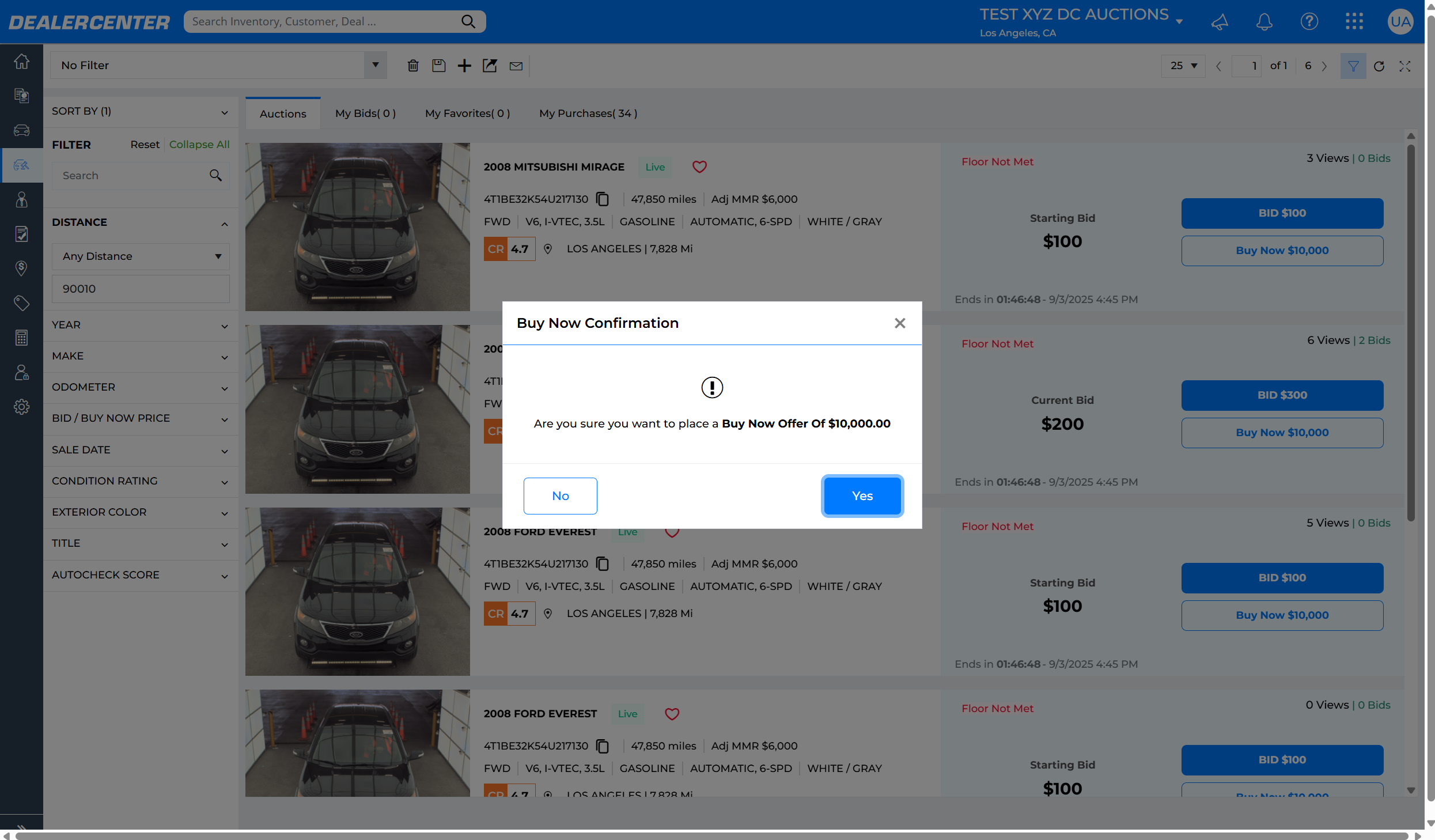Copy the Mitsubishi Mirage VIN

click(603, 199)
